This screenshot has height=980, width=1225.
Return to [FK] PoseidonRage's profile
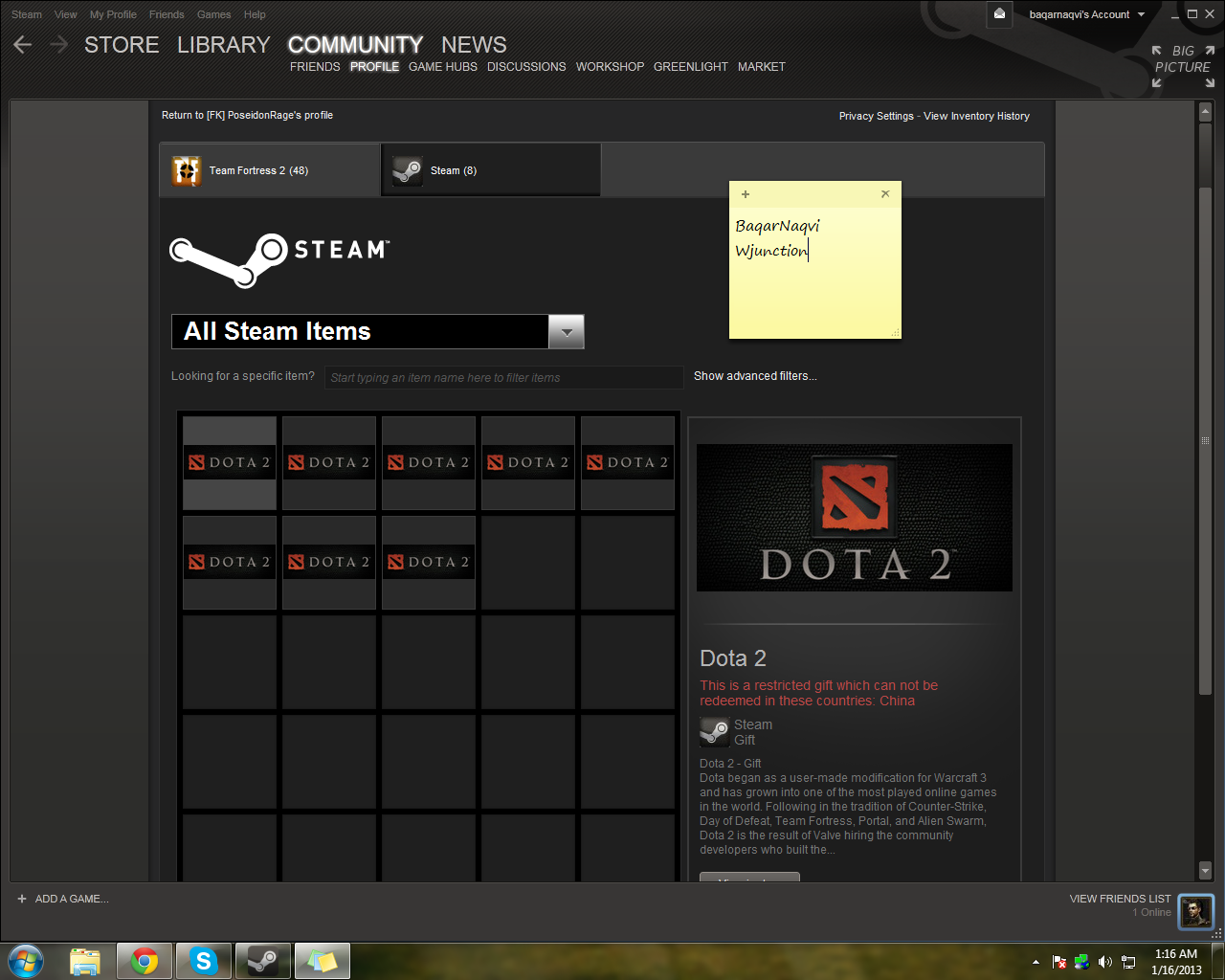point(247,115)
